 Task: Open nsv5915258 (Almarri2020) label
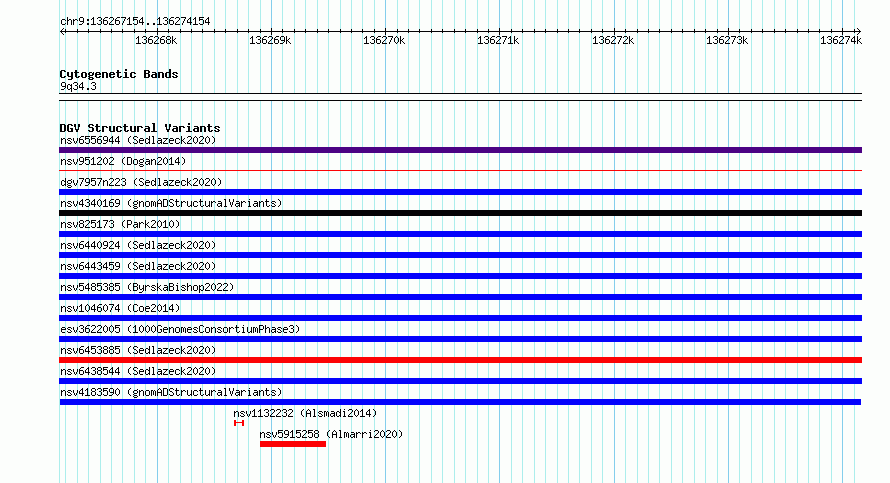pos(331,434)
